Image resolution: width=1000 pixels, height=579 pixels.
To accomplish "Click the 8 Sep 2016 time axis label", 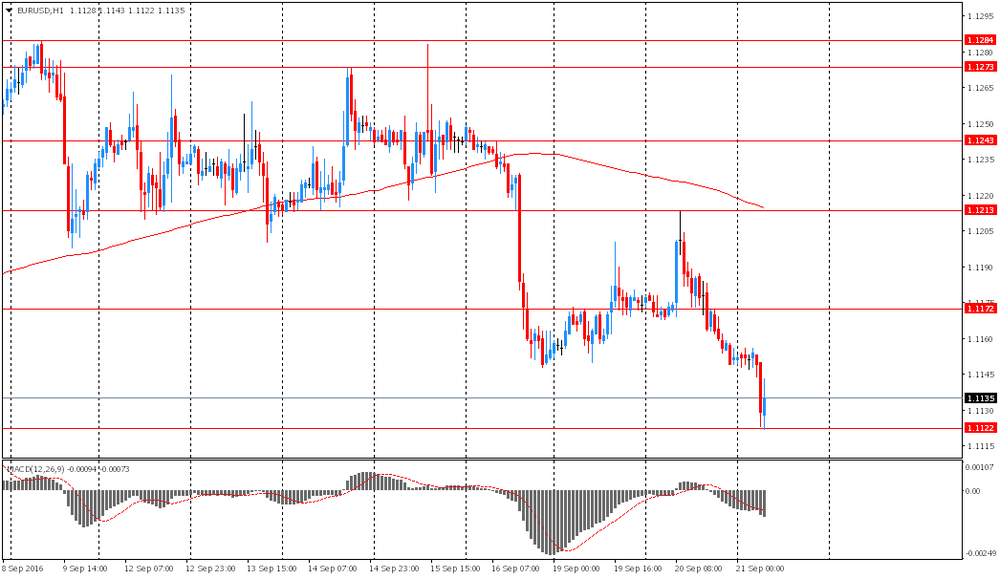I will (x=23, y=568).
